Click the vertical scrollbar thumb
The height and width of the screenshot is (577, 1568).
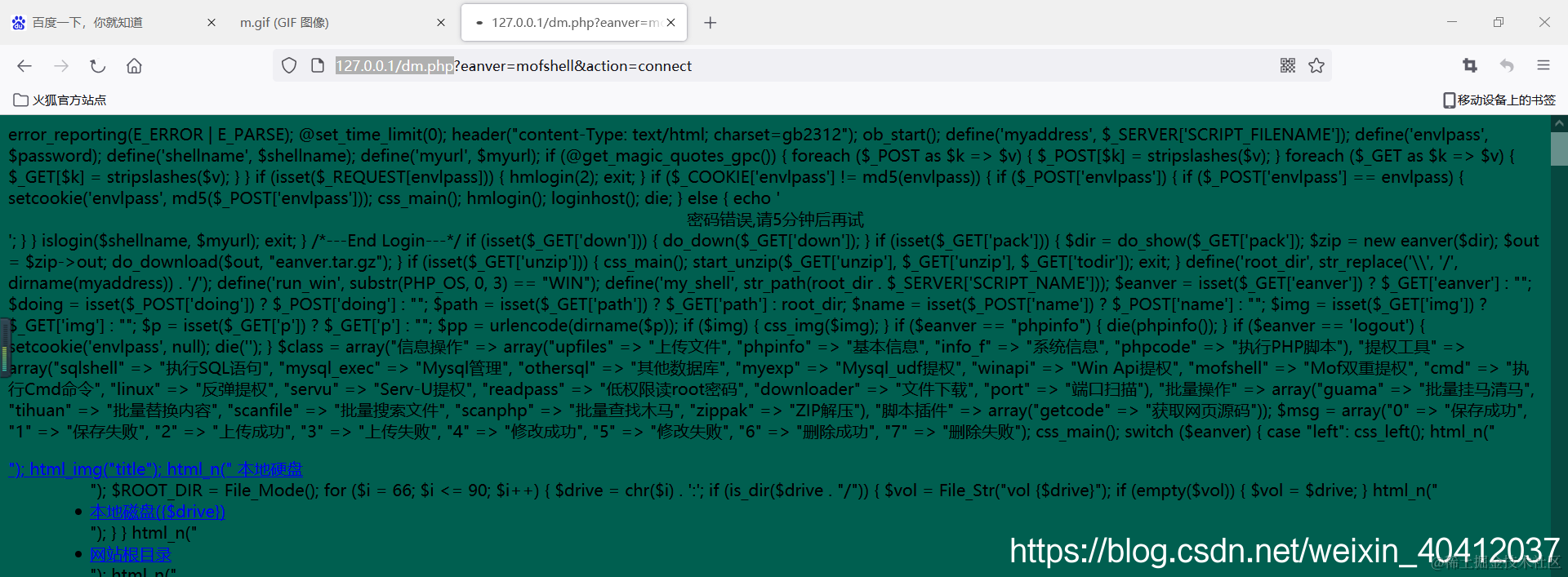(x=1559, y=149)
